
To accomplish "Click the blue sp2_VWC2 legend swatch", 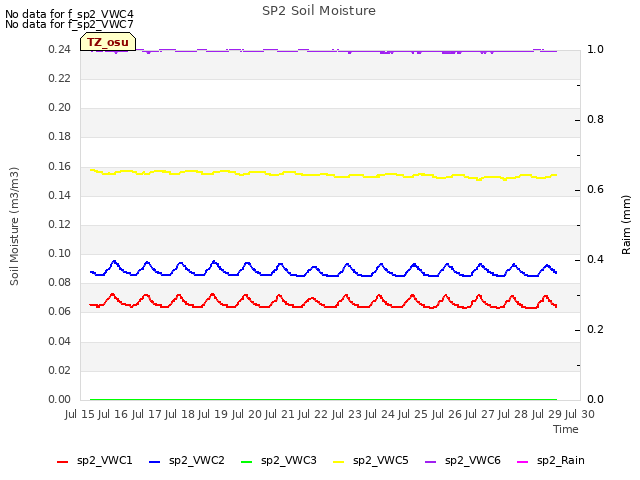I will 155,462.
